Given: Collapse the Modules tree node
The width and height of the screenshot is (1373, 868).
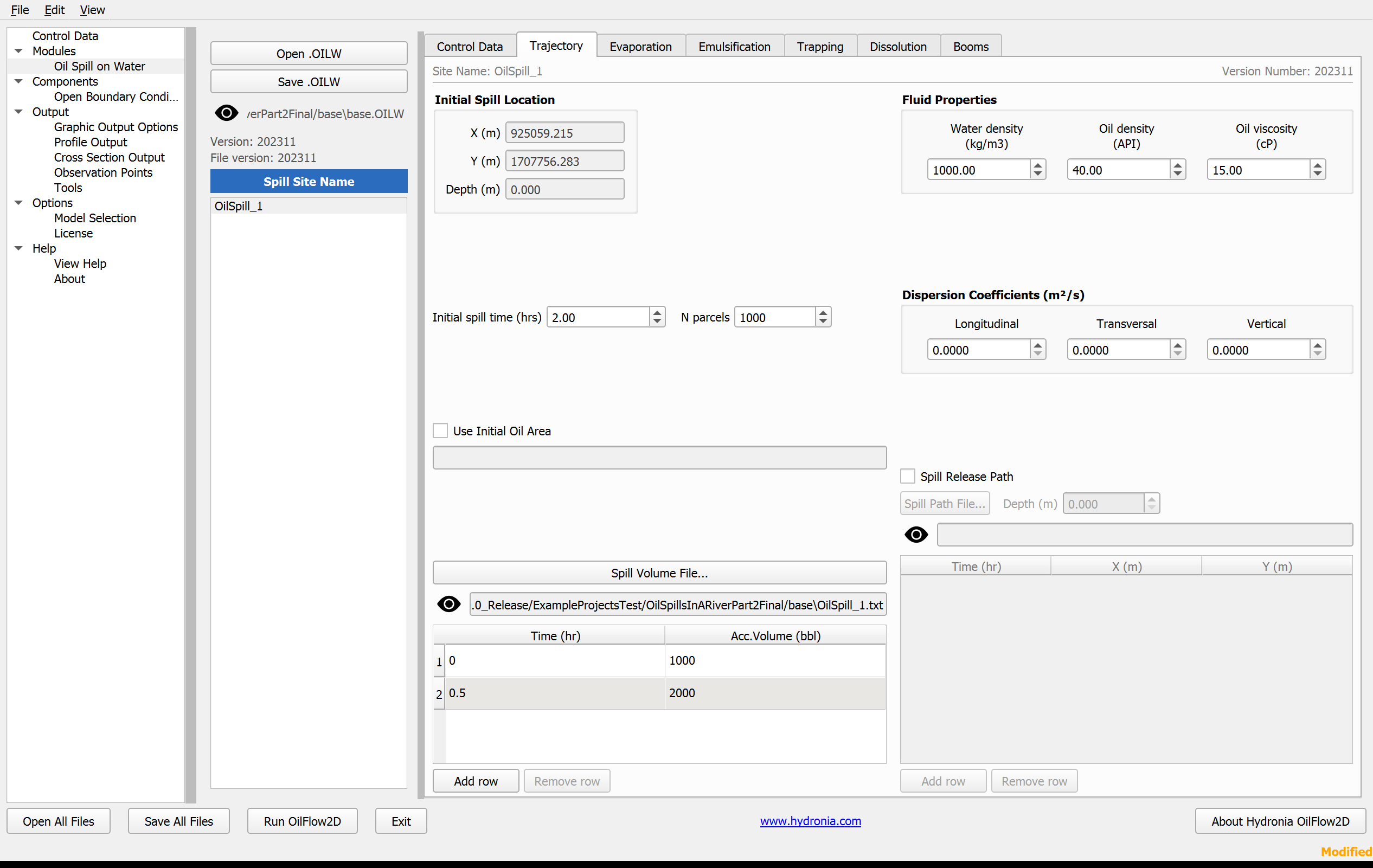Looking at the screenshot, I should coord(18,51).
